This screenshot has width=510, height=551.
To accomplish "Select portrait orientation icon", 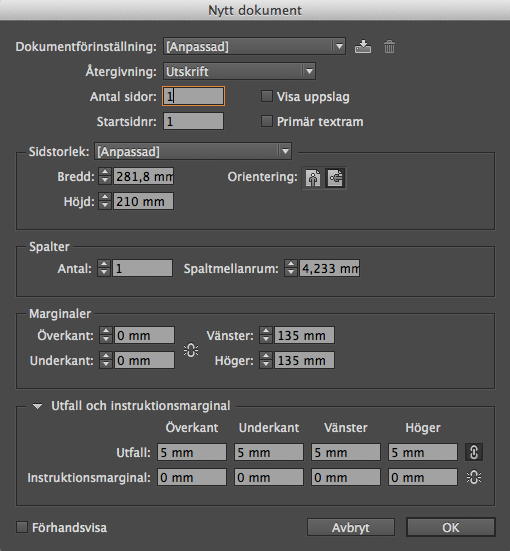I will click(313, 178).
